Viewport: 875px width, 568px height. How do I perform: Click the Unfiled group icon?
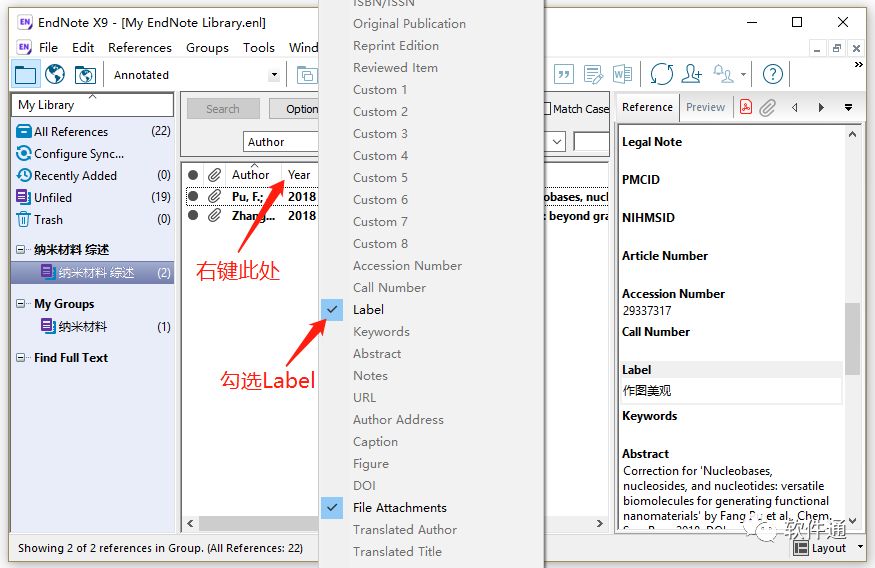point(23,197)
